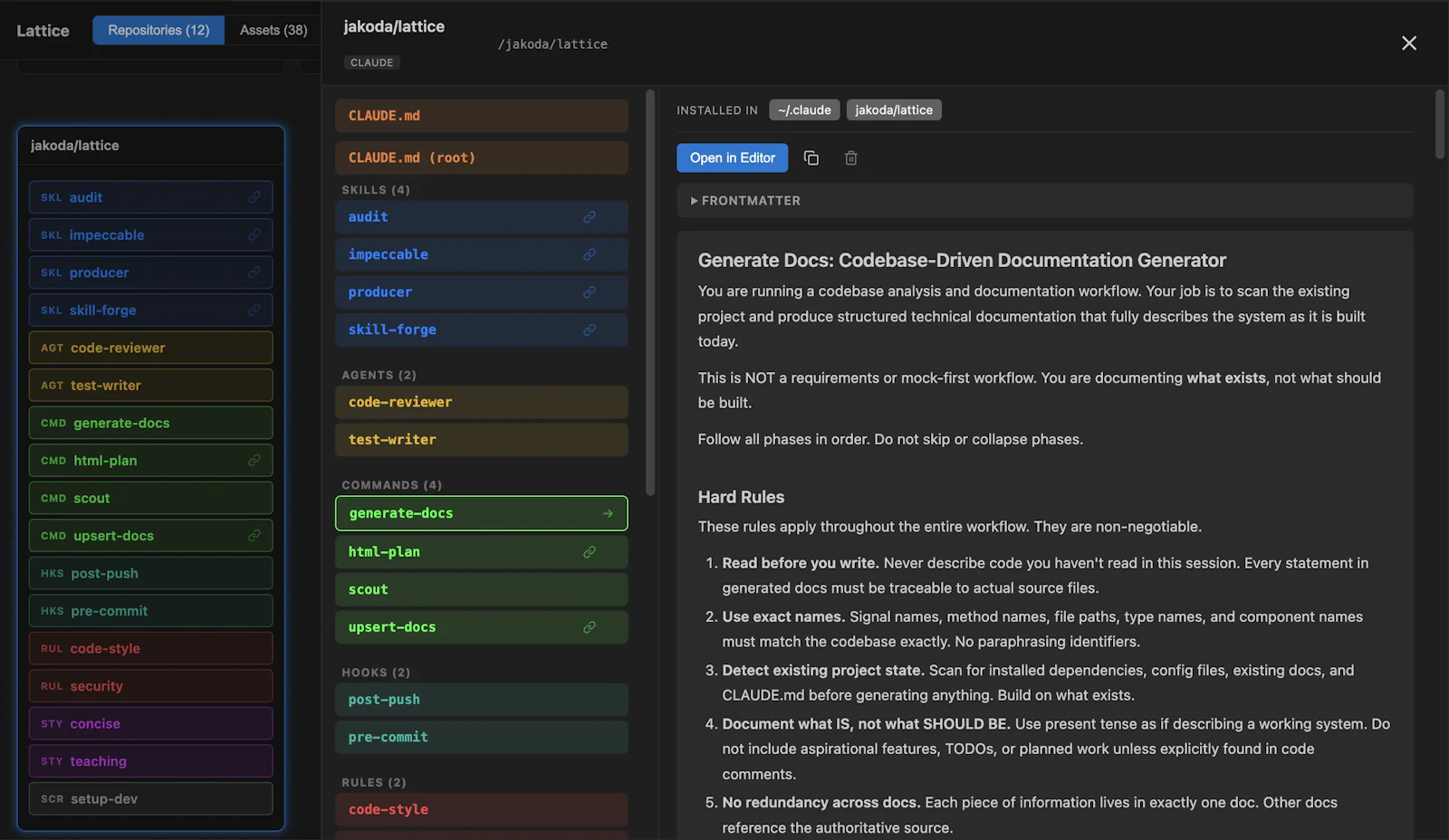Click link icon on upsert-docs command row
The width and height of the screenshot is (1449, 840).
pos(590,627)
